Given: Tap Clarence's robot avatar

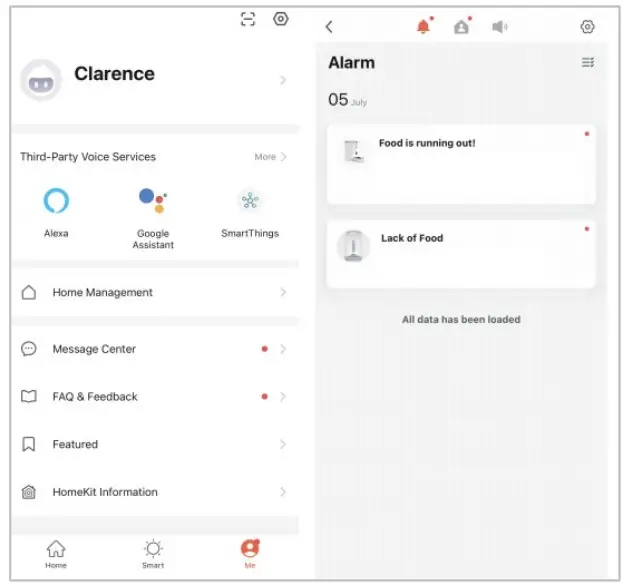Looking at the screenshot, I should 41,80.
